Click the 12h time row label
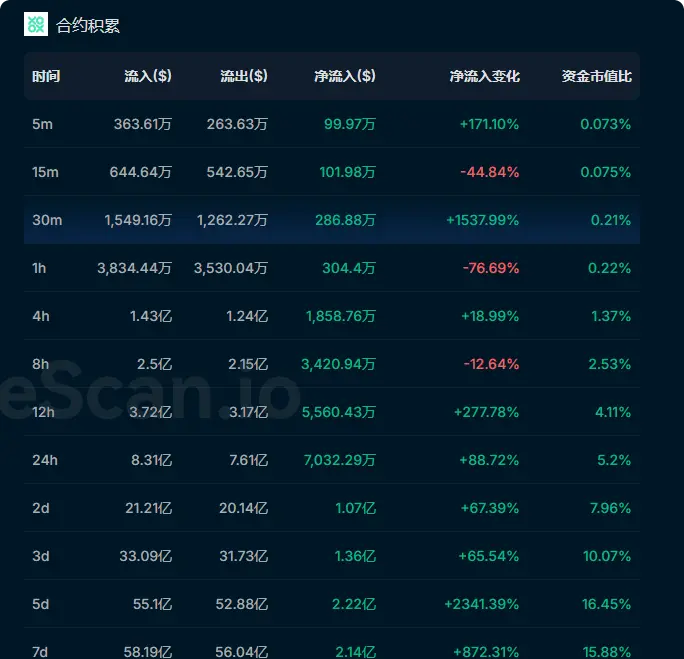Viewport: 684px width, 659px height. 44,412
